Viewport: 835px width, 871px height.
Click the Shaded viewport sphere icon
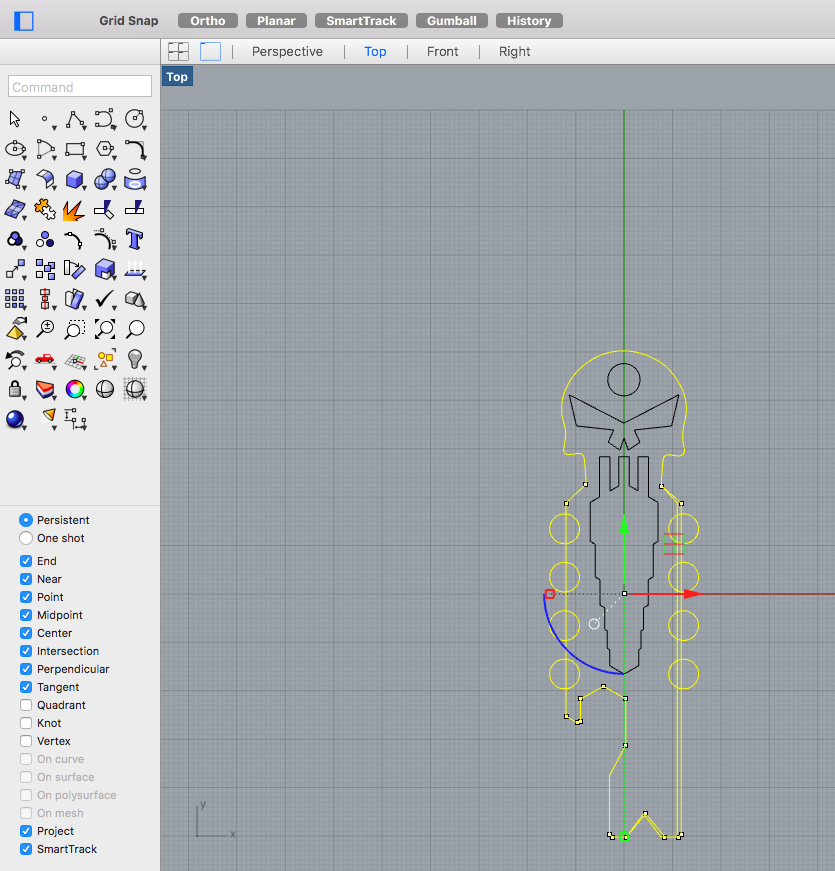tap(104, 389)
